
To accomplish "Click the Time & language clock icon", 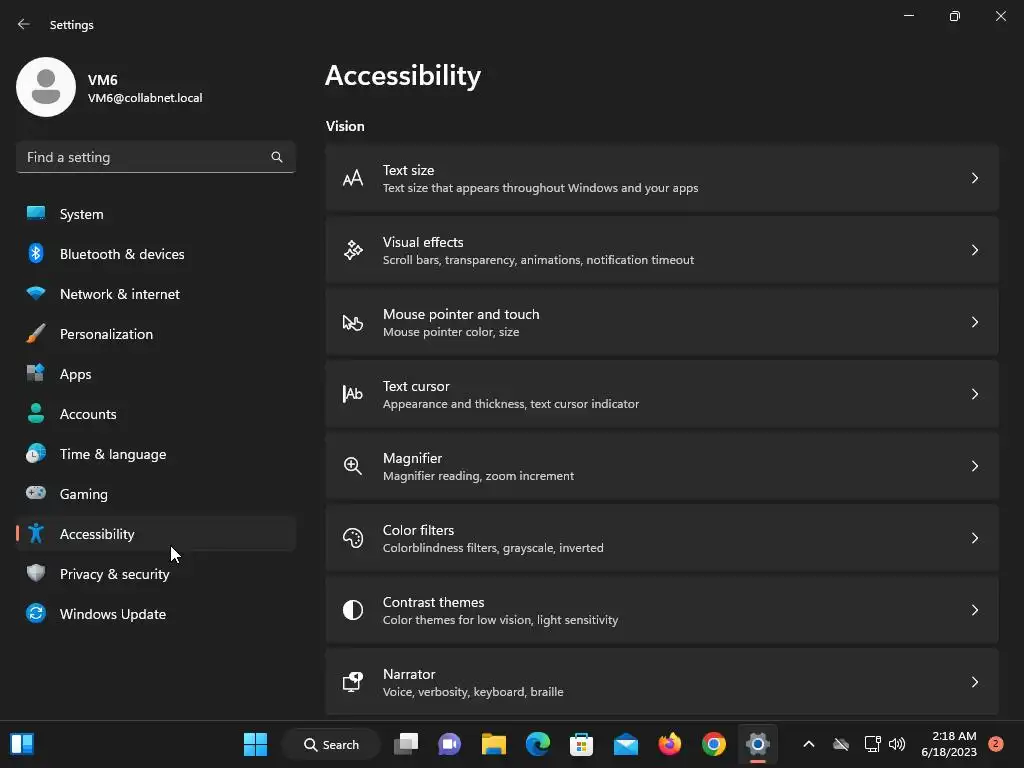I will pos(36,454).
